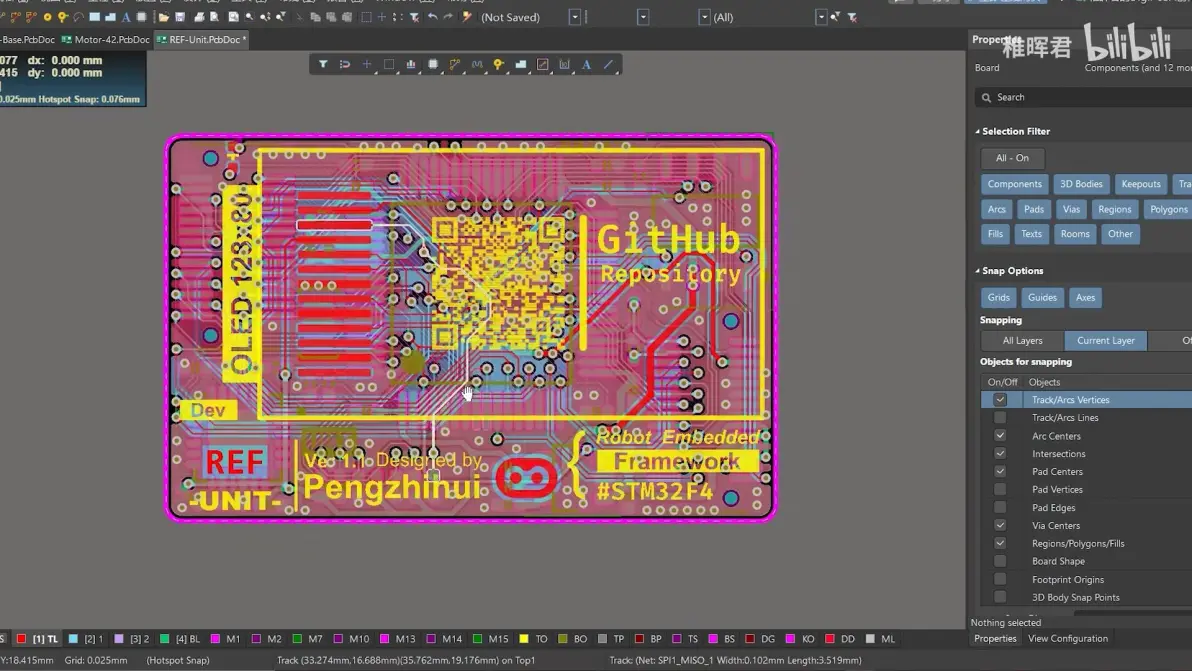Switch to REF-Unit.PcbDoc document tab

point(201,40)
